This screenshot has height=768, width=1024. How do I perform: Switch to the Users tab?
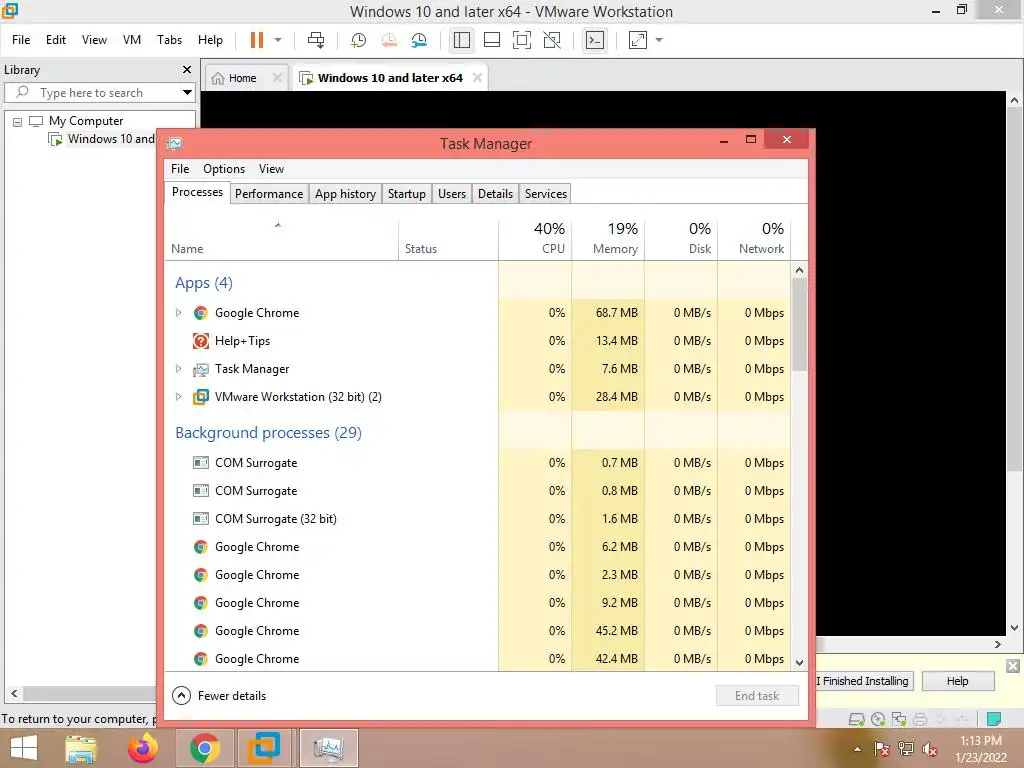(452, 194)
